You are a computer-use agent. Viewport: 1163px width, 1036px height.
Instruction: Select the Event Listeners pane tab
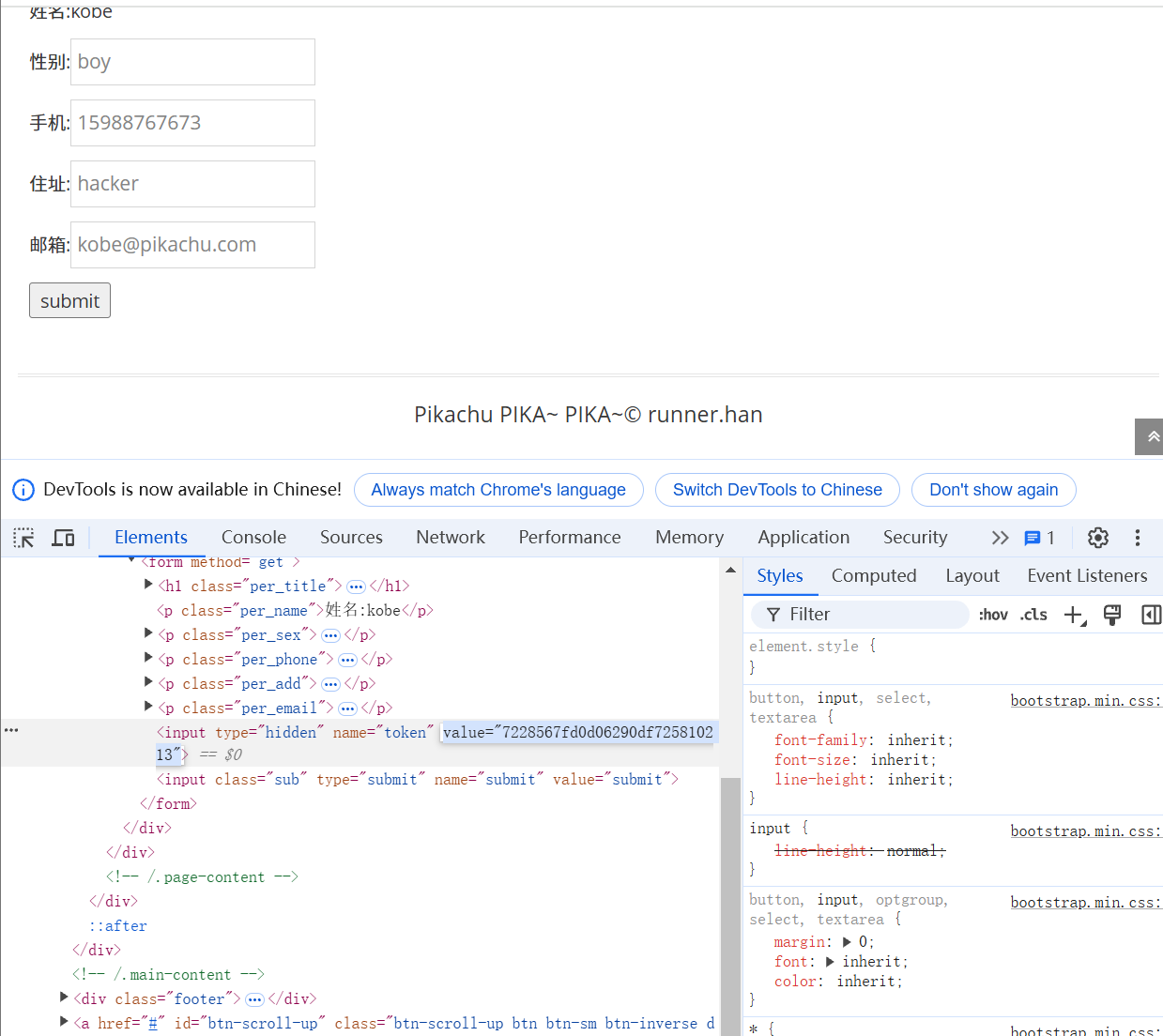(x=1087, y=576)
